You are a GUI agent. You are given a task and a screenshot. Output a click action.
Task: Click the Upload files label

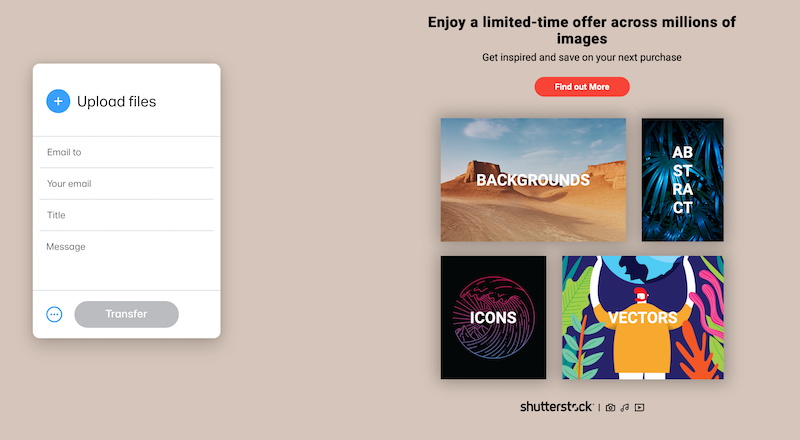point(116,102)
